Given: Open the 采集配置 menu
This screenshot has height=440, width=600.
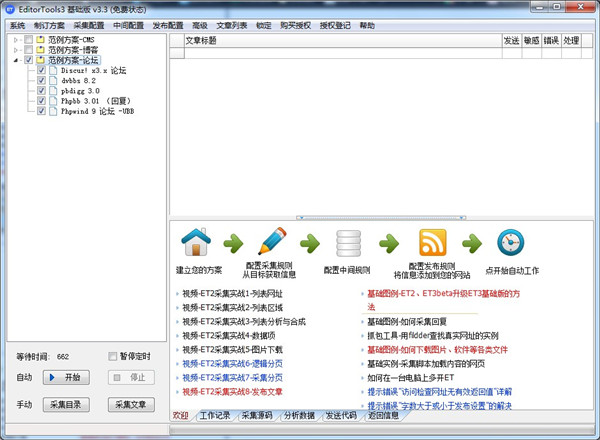Looking at the screenshot, I should tap(89, 26).
